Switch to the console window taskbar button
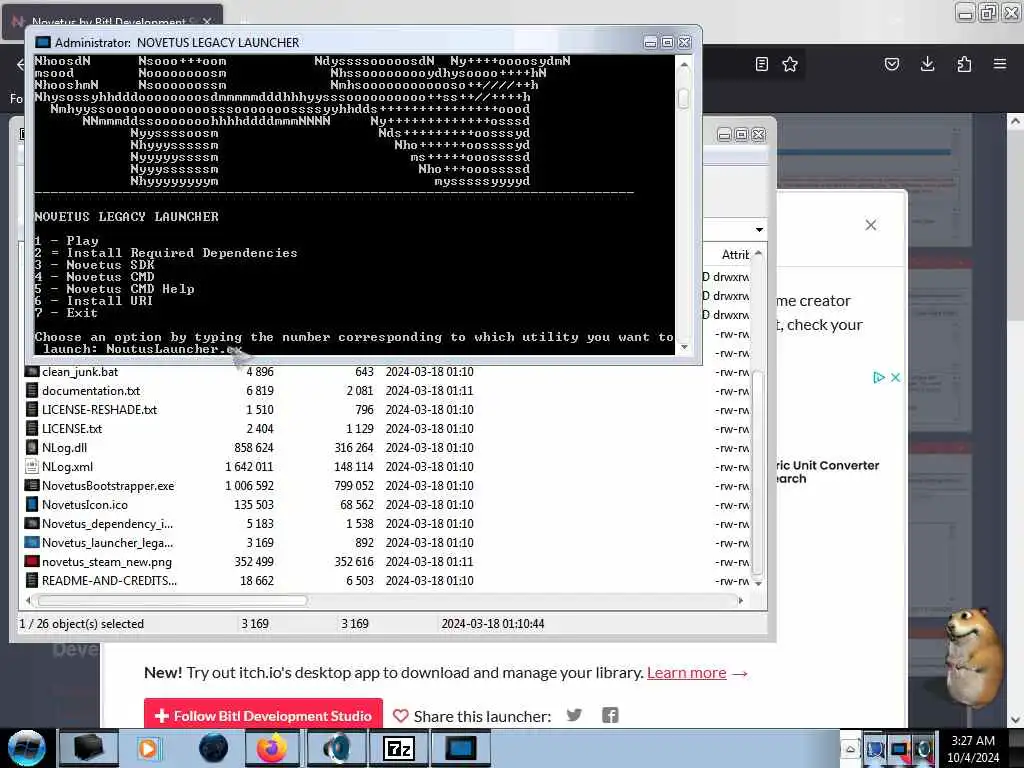1024x768 pixels. 460,748
